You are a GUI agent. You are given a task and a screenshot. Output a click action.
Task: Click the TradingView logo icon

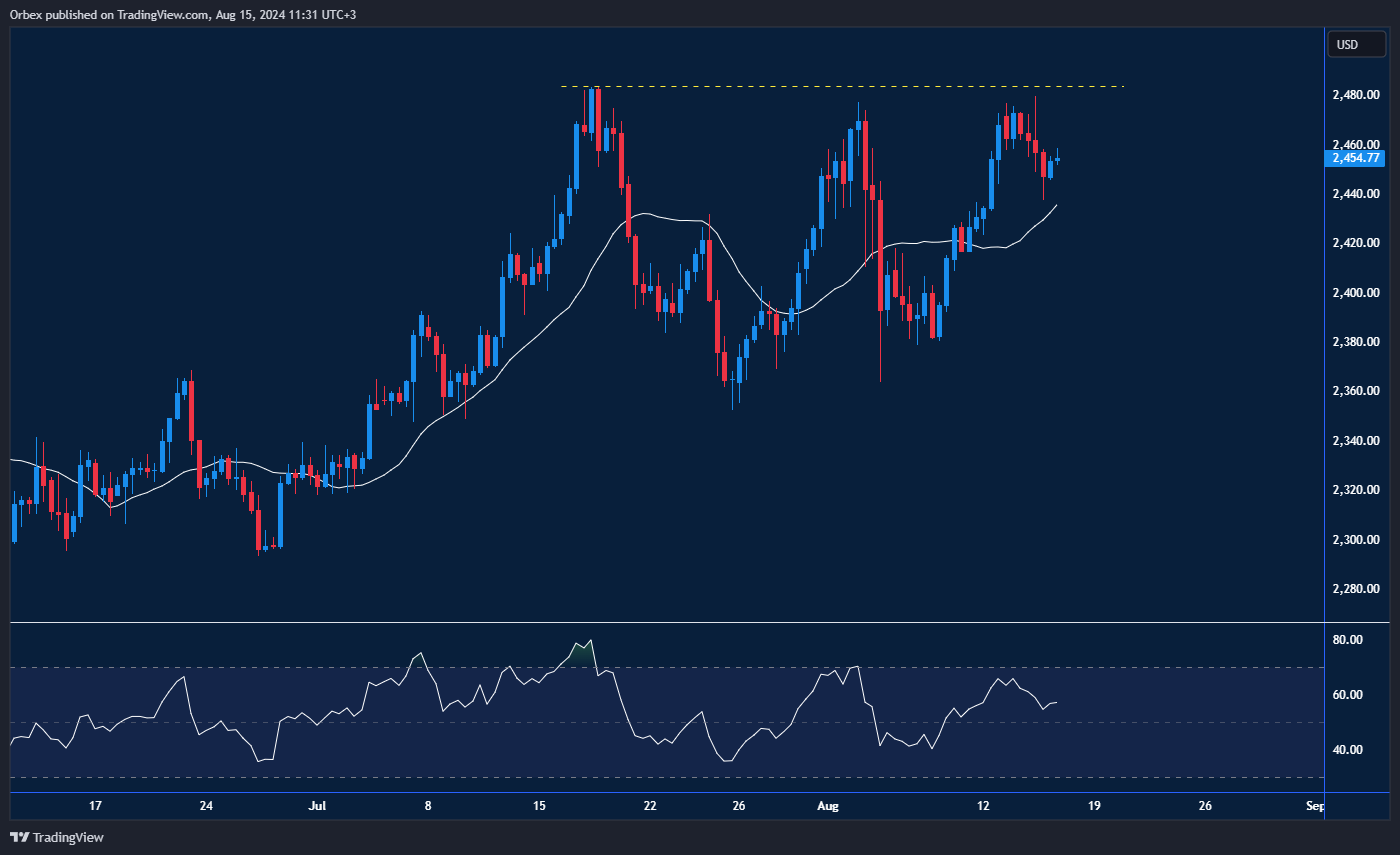pyautogui.click(x=17, y=838)
